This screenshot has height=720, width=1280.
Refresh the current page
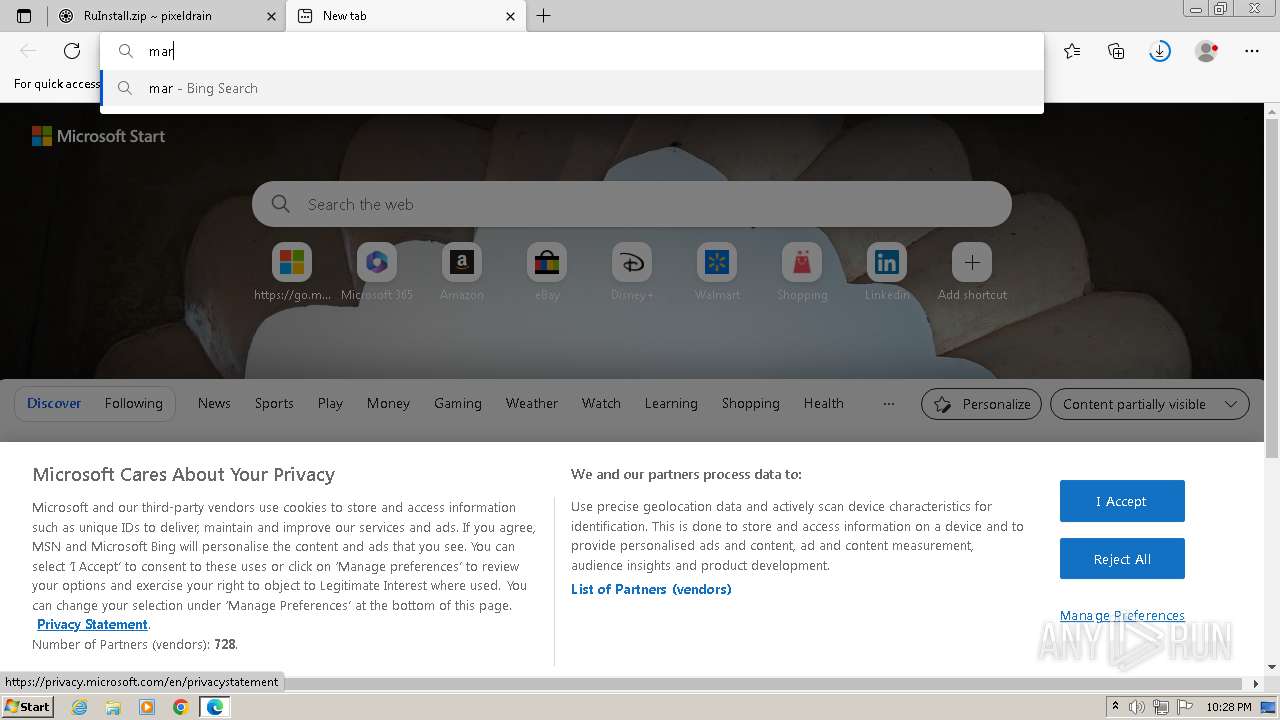(72, 51)
